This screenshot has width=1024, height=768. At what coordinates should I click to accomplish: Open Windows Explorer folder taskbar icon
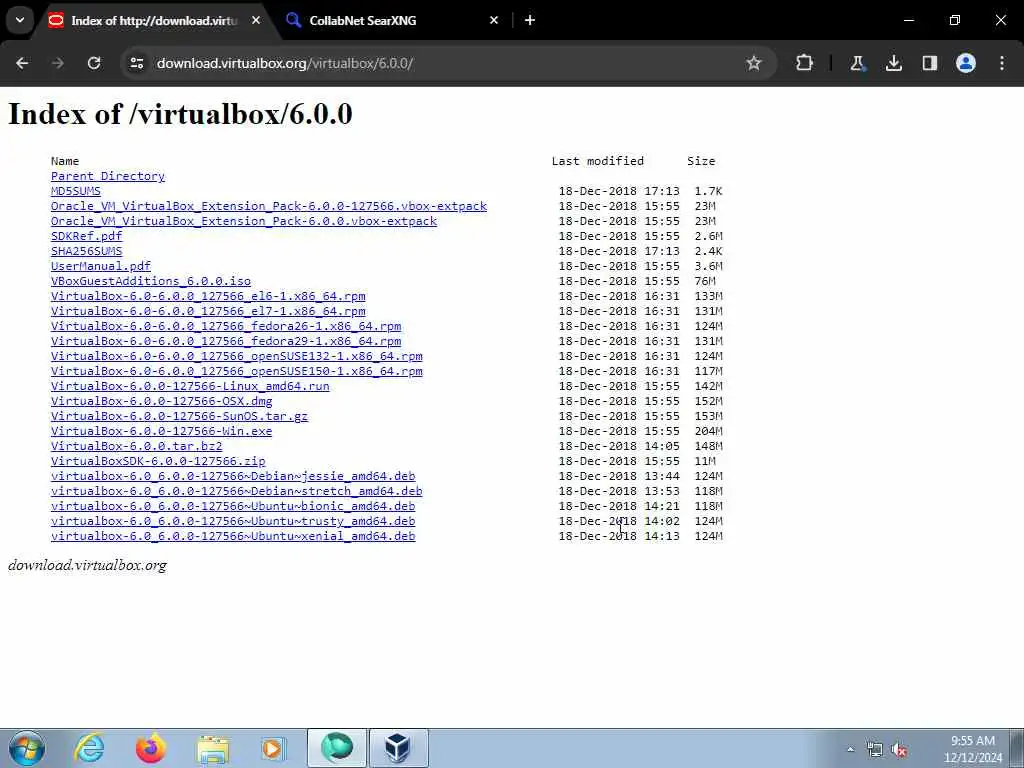point(213,749)
